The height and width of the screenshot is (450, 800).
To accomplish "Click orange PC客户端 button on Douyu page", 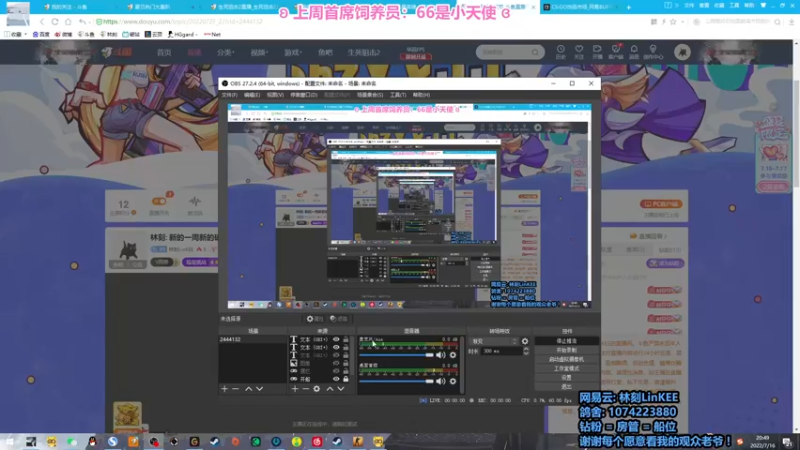I will coord(661,204).
